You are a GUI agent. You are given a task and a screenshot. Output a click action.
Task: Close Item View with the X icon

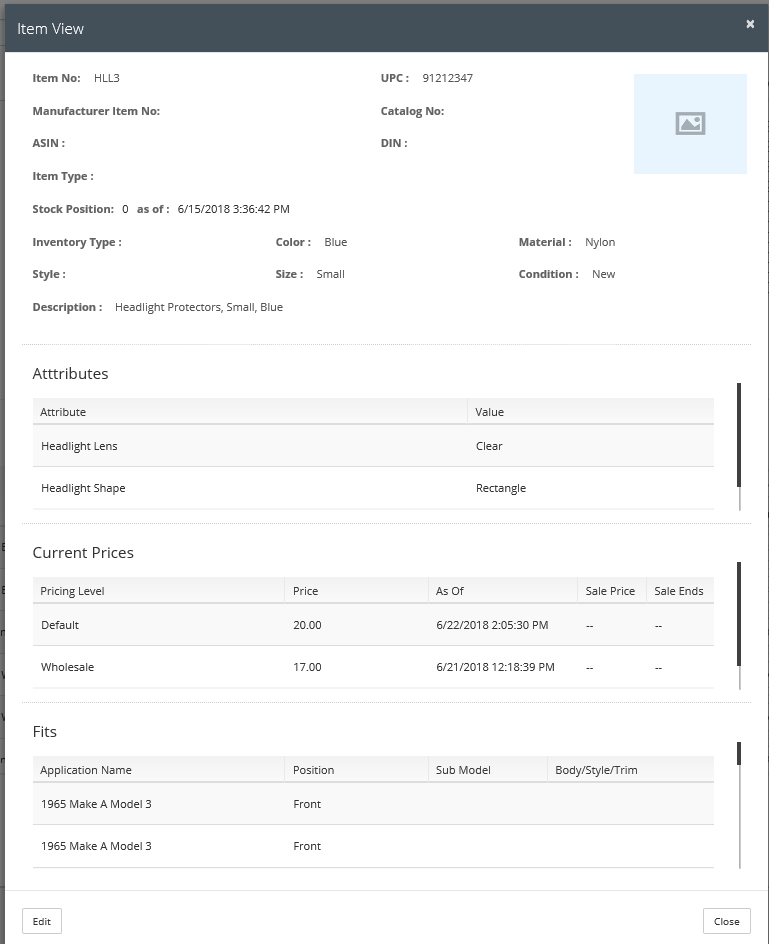750,24
